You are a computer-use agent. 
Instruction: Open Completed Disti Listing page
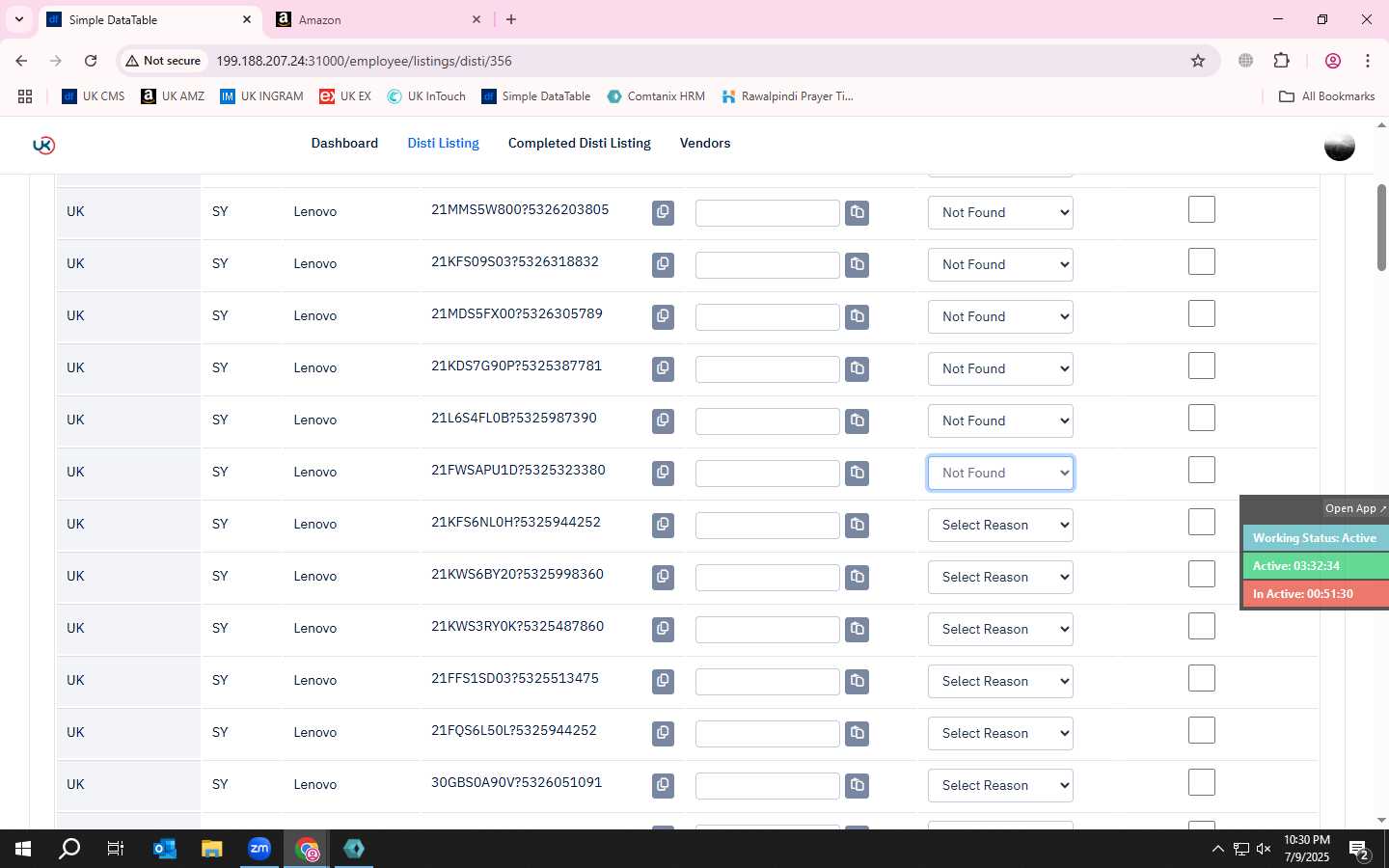coord(579,143)
